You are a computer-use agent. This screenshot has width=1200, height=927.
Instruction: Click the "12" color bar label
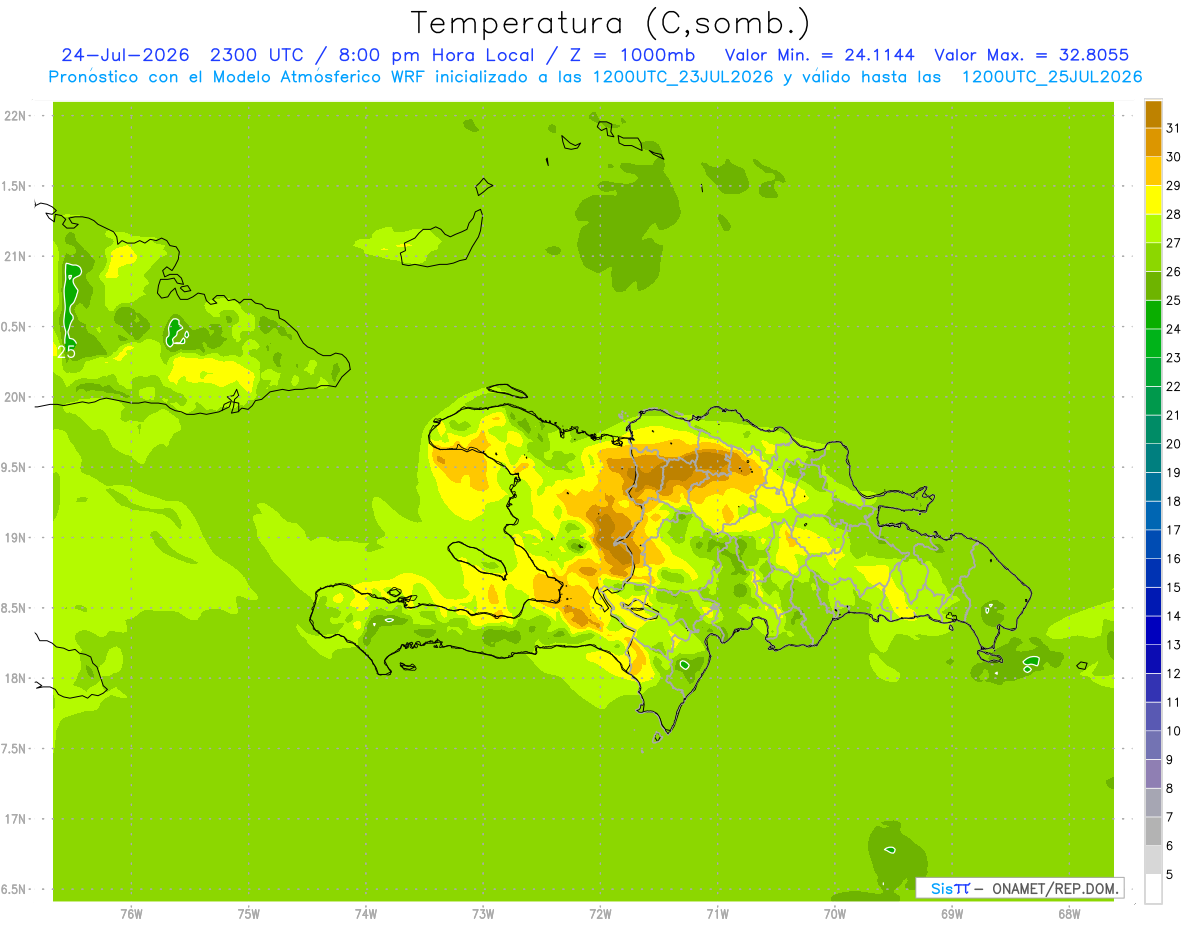[x=1173, y=673]
